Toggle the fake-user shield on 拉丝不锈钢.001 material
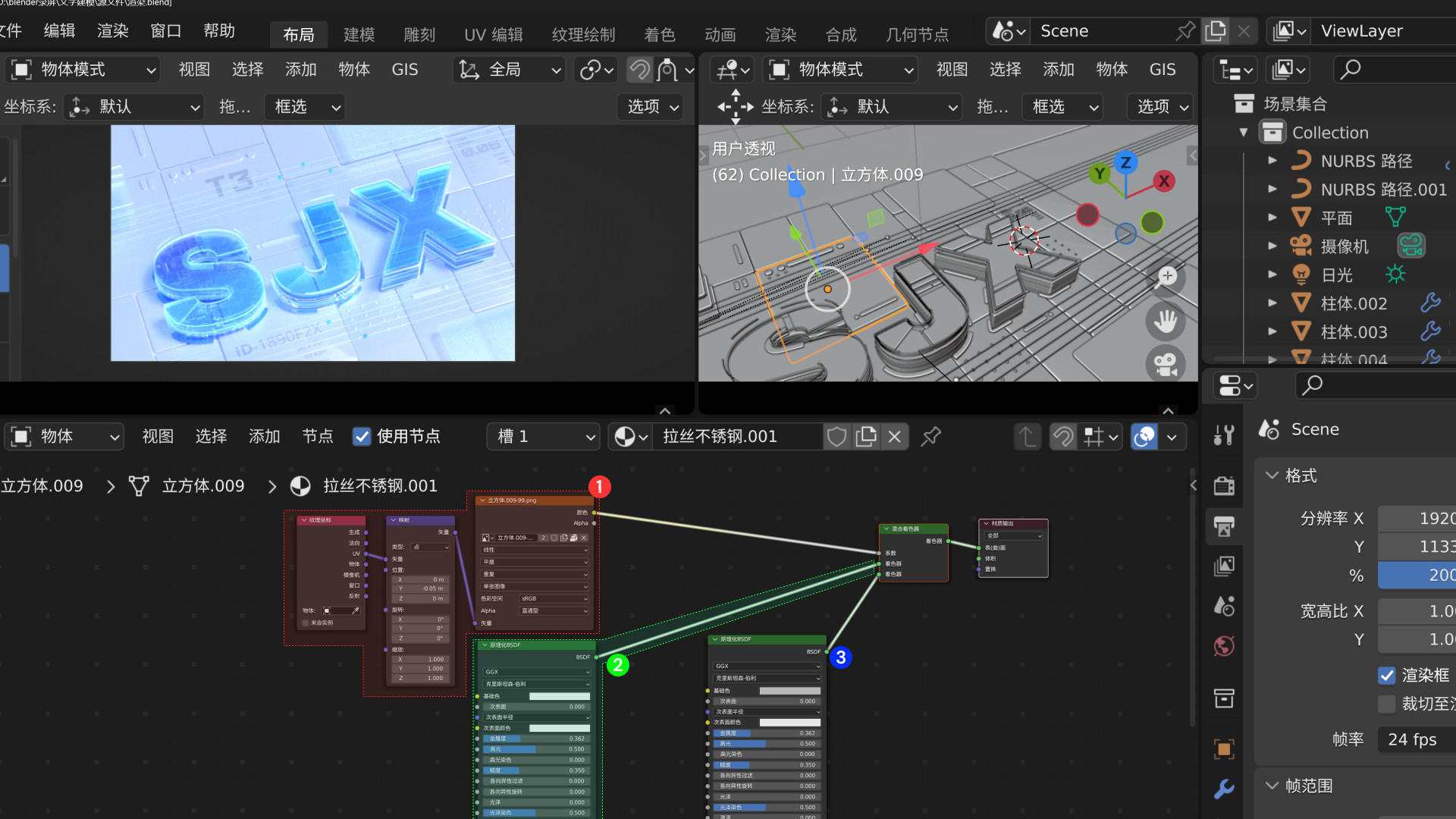Viewport: 1456px width, 819px height. 836,437
